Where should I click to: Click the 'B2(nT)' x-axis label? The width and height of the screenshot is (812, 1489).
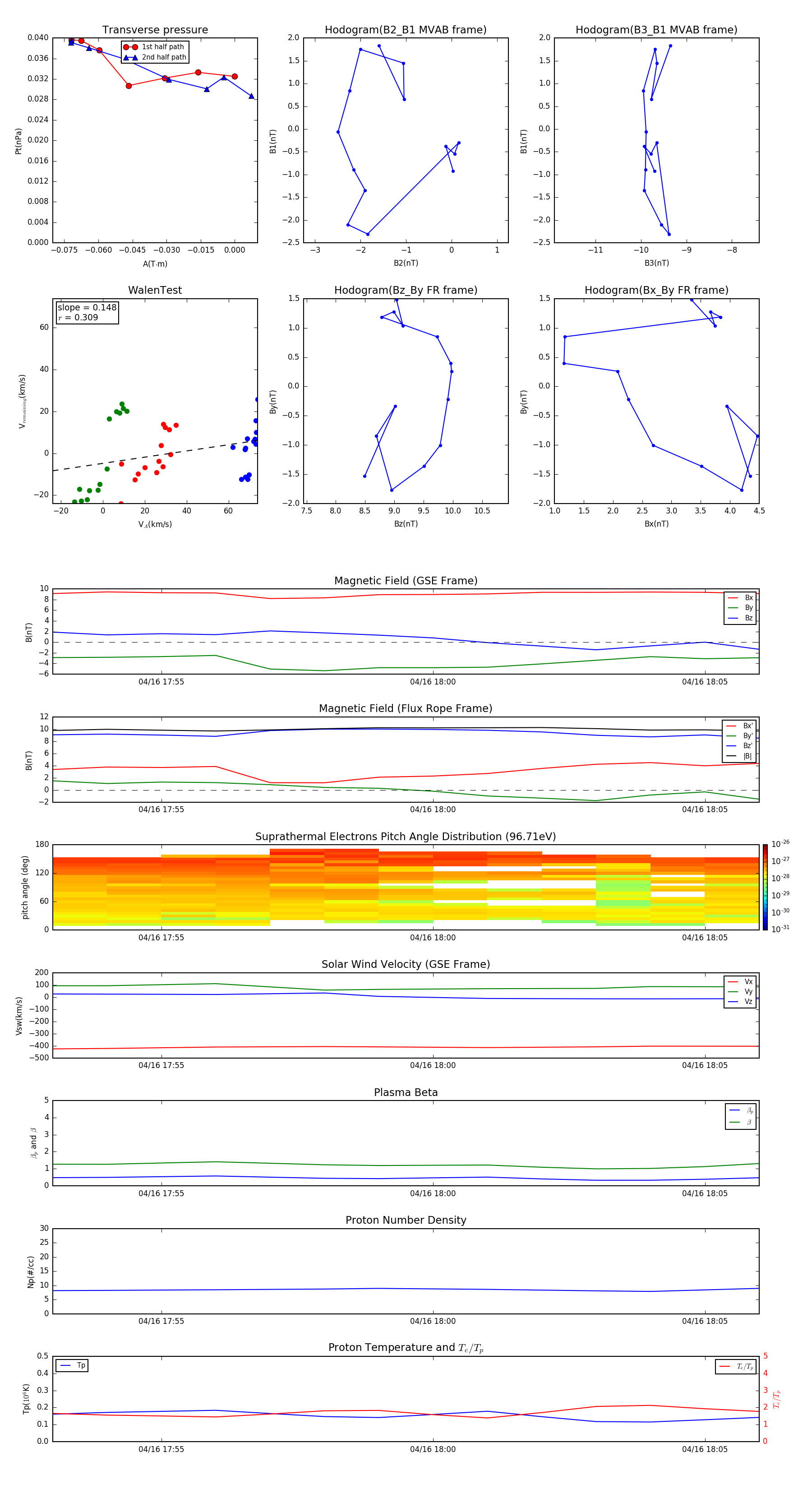pyautogui.click(x=406, y=263)
